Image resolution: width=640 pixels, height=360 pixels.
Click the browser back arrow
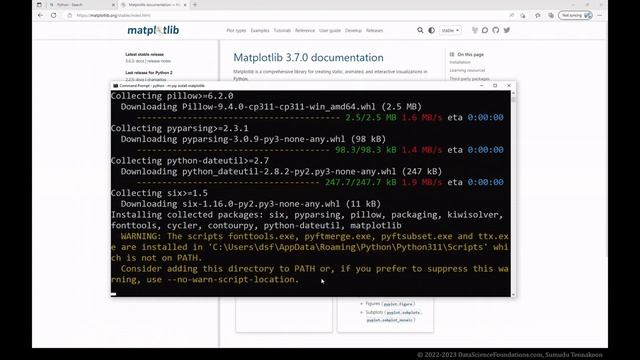[40, 15]
